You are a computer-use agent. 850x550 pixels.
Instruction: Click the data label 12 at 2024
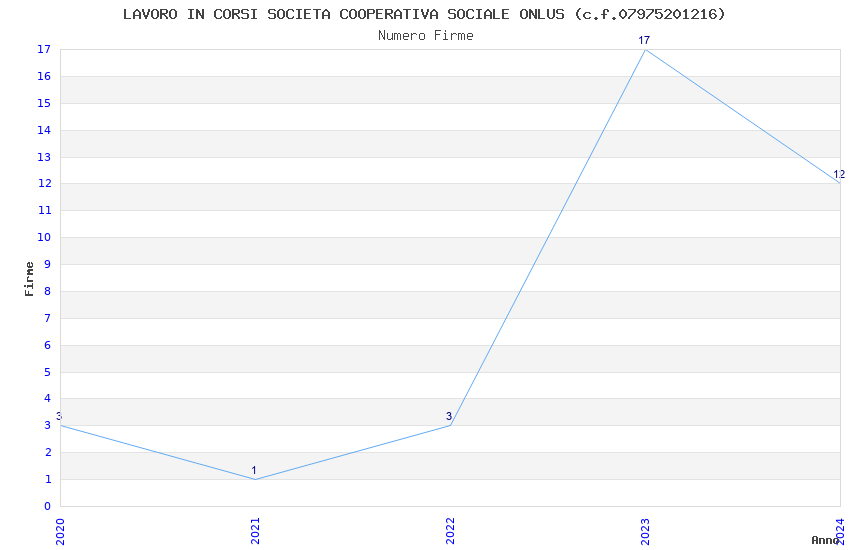coord(839,174)
